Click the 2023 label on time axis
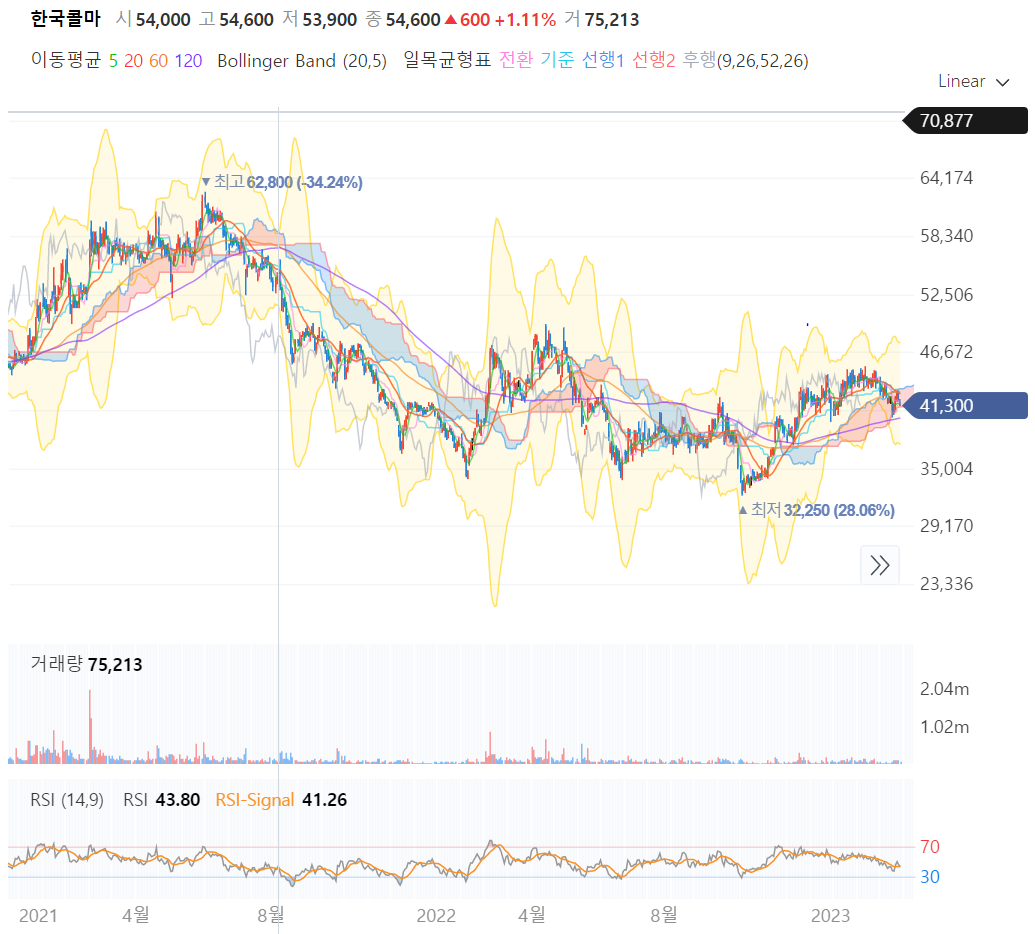Image resolution: width=1035 pixels, height=934 pixels. click(830, 916)
